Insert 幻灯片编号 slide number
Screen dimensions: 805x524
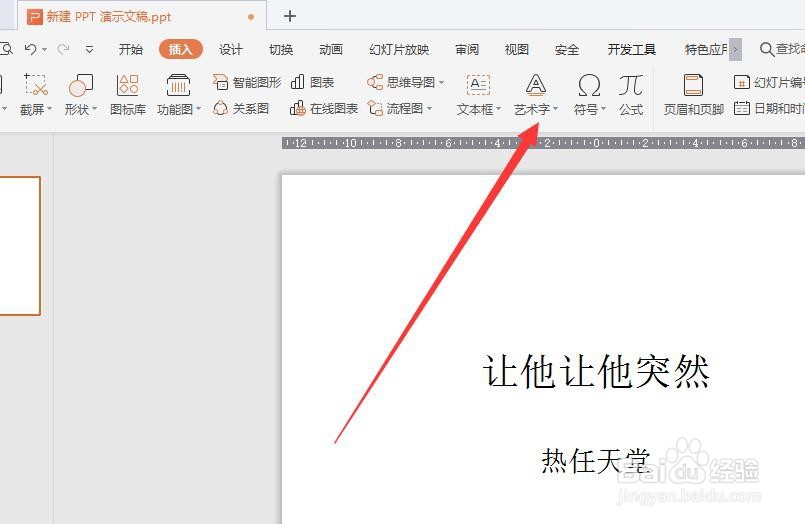click(x=769, y=82)
